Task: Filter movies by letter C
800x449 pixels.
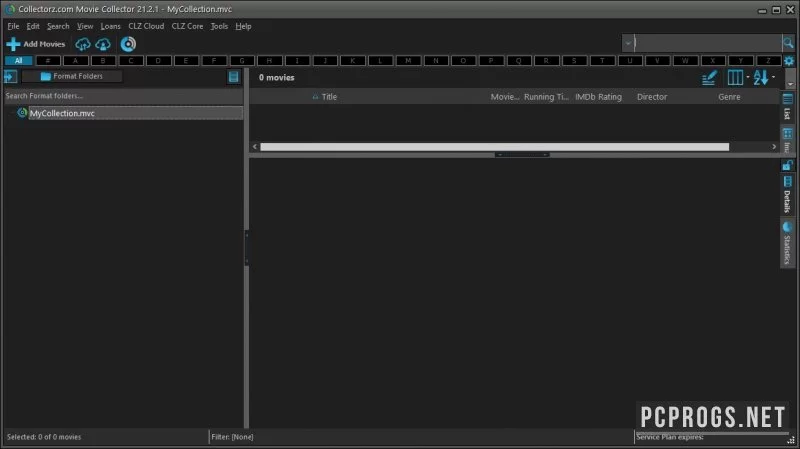Action: (131, 61)
